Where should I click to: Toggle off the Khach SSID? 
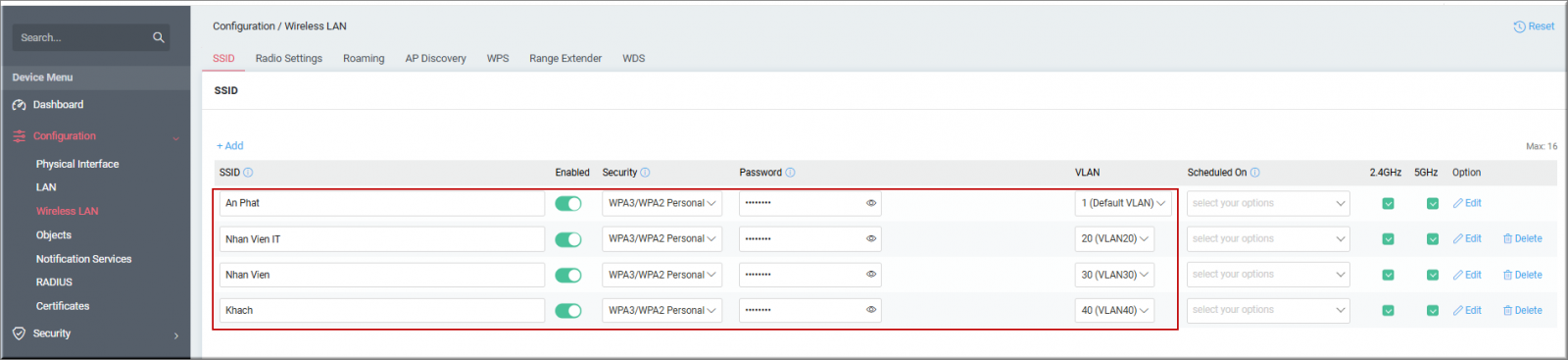pos(568,310)
